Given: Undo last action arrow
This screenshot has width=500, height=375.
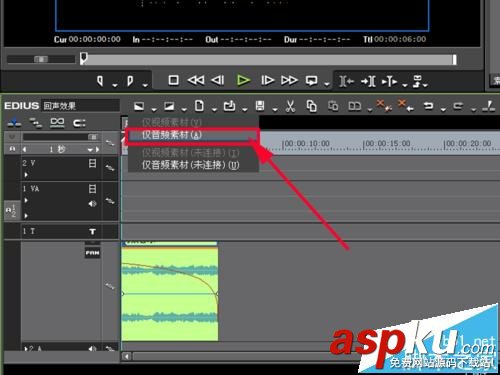Looking at the screenshot, I should (429, 106).
